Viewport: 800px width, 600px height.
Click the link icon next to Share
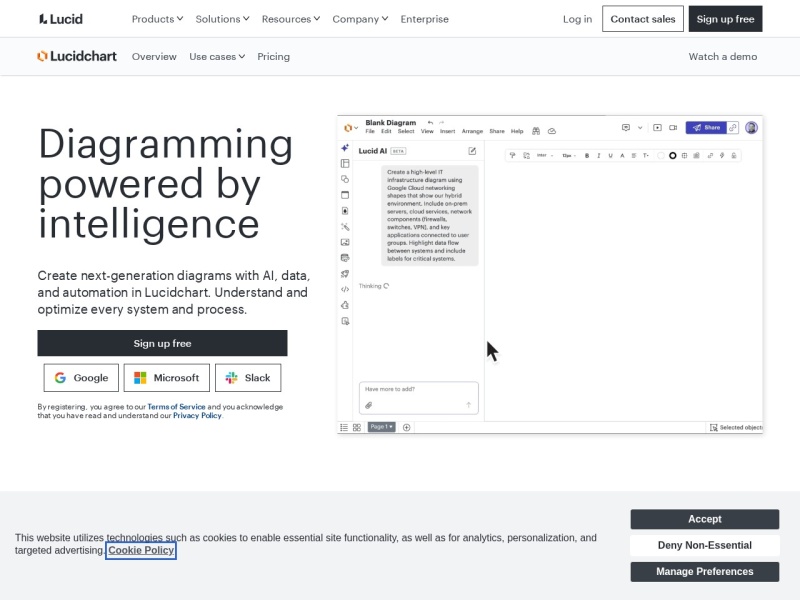click(733, 128)
